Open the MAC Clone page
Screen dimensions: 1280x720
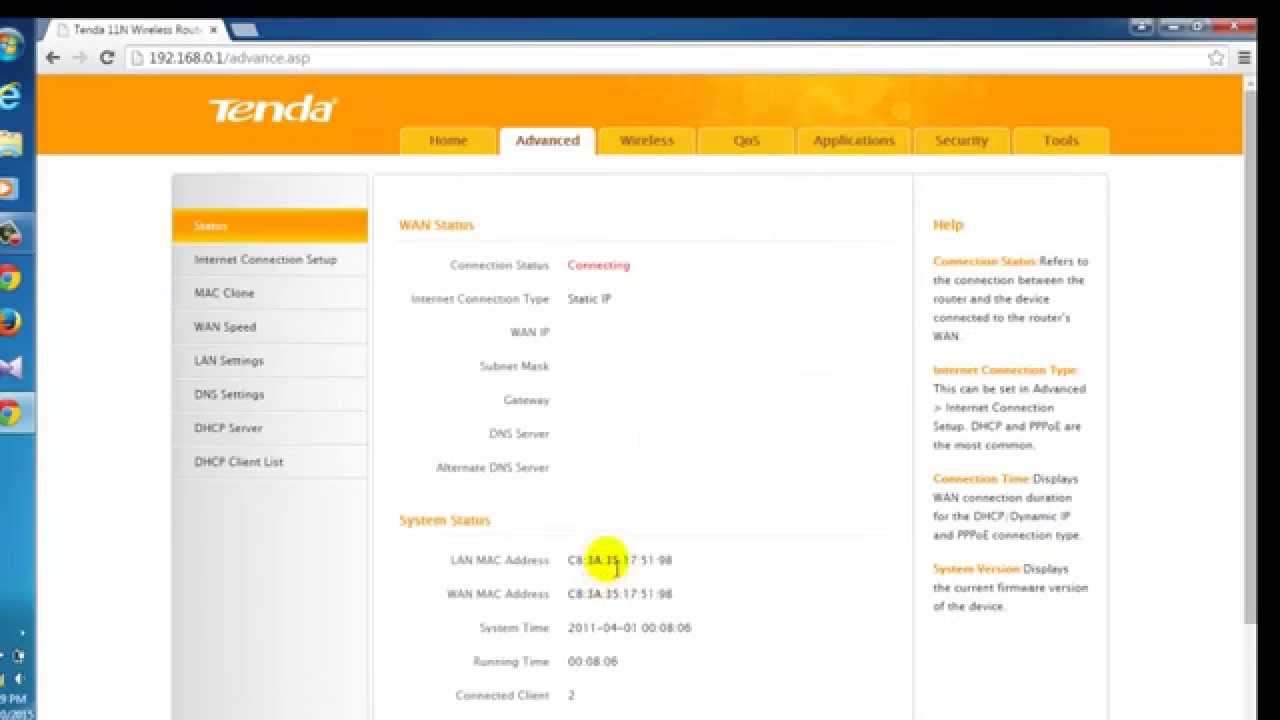coord(270,293)
